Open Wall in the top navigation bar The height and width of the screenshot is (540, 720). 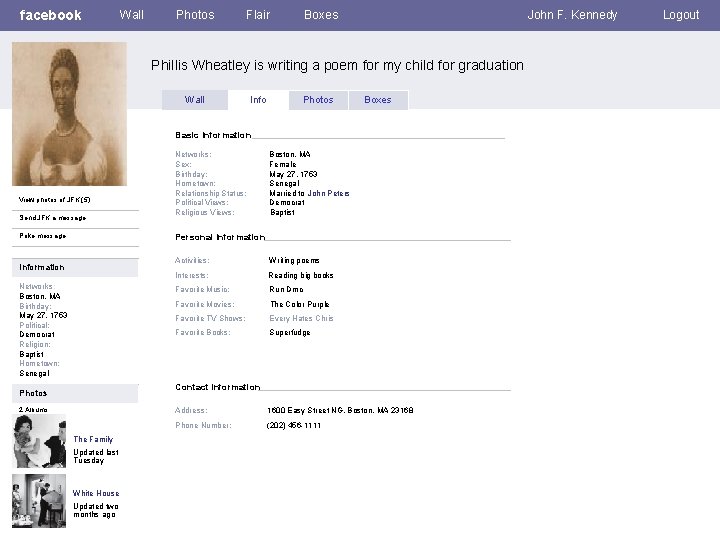[x=131, y=15]
